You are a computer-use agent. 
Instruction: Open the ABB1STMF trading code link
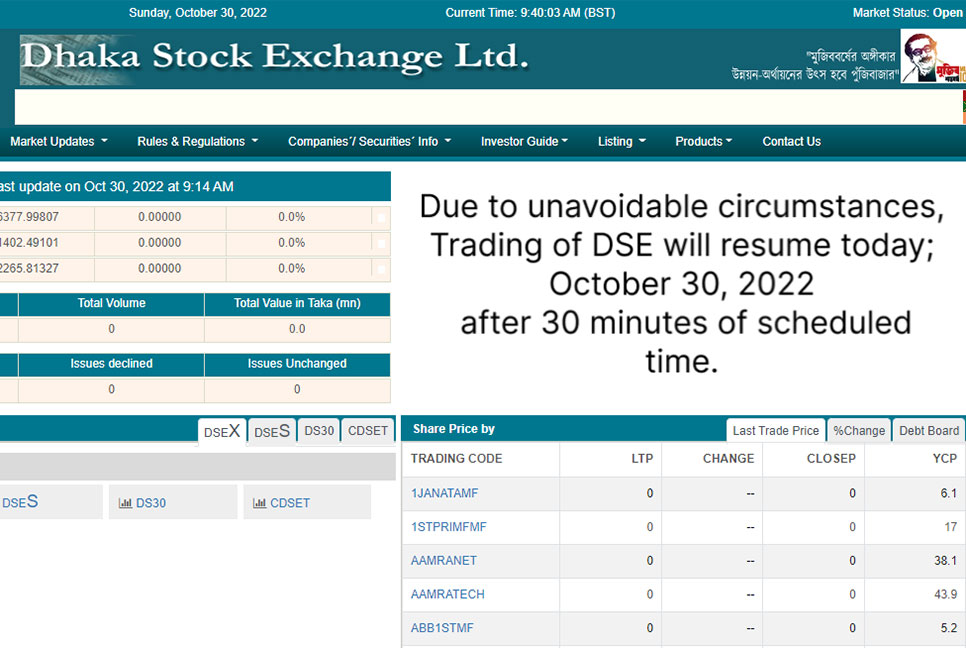point(442,628)
